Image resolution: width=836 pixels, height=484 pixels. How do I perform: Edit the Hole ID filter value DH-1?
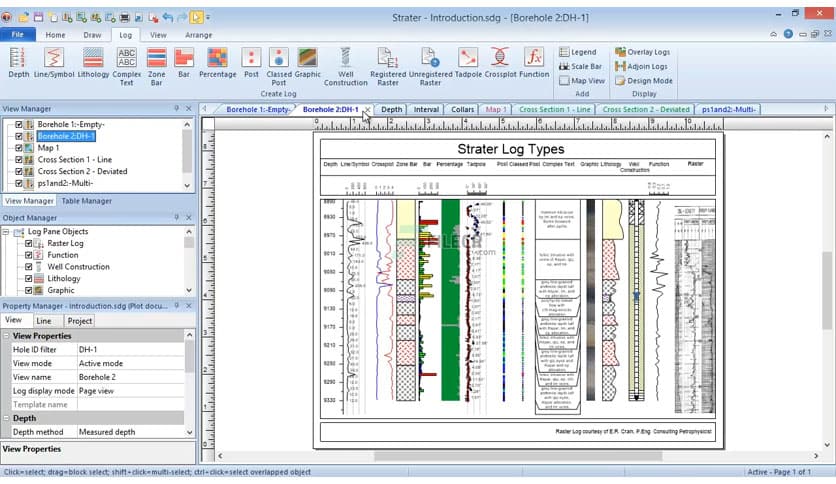[130, 350]
